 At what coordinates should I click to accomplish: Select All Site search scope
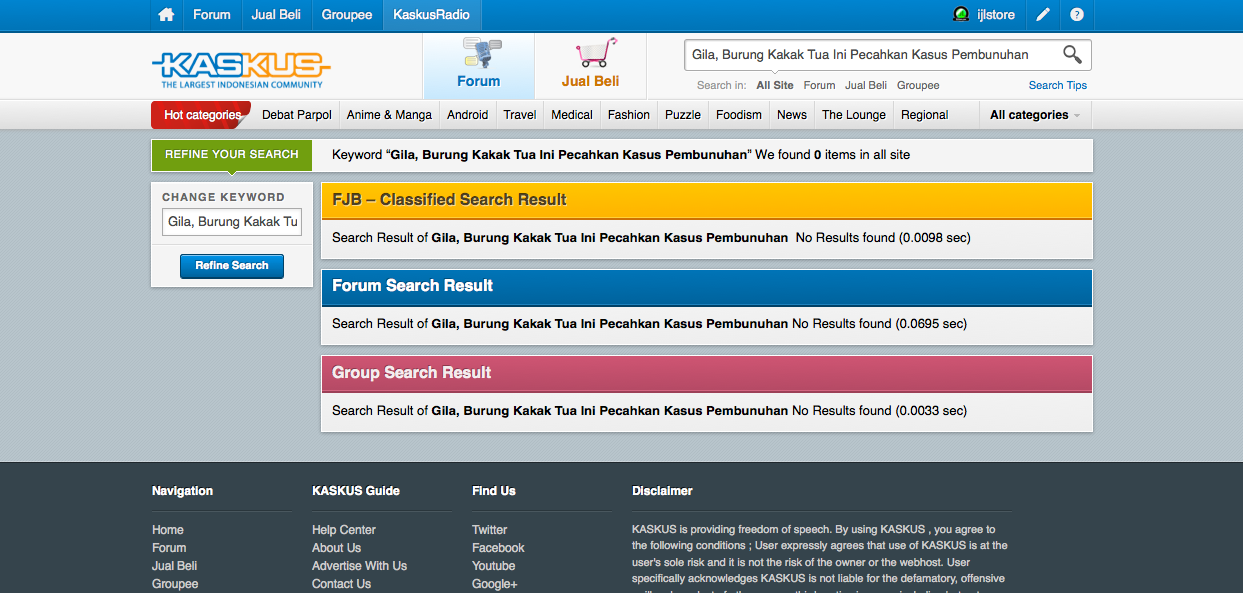point(775,86)
